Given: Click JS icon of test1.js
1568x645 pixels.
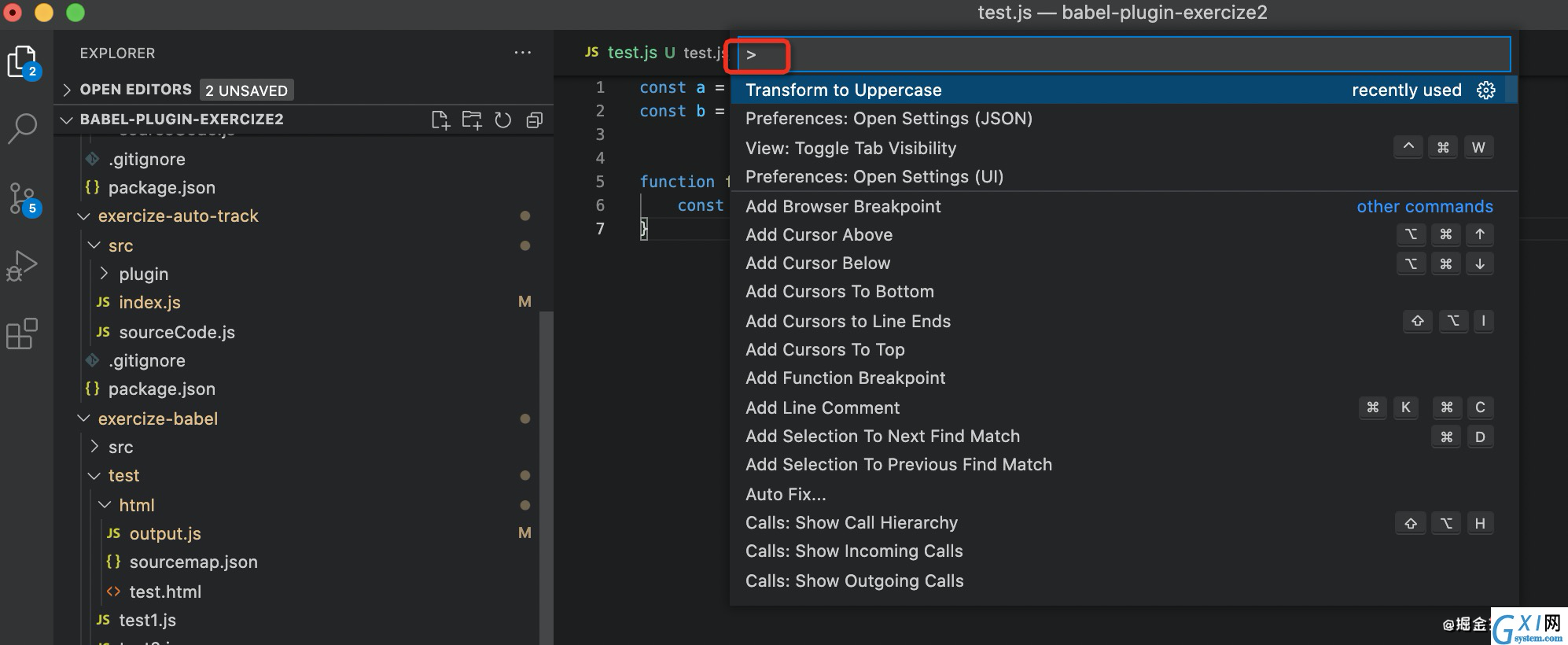Looking at the screenshot, I should tap(103, 620).
